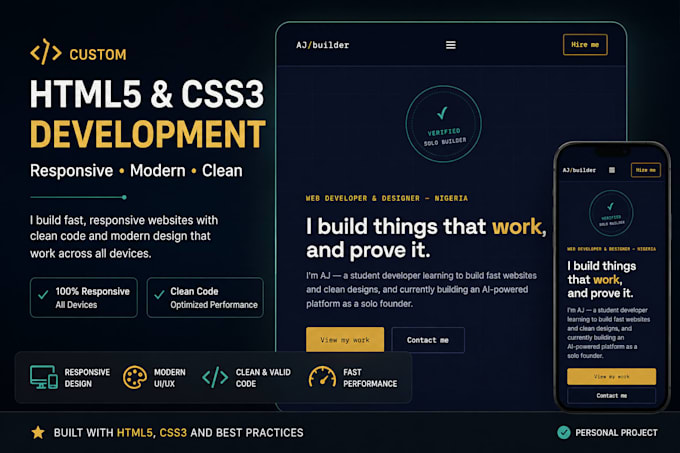Open the menu icon on phone mockup
Image resolution: width=680 pixels, height=453 pixels.
pos(611,170)
